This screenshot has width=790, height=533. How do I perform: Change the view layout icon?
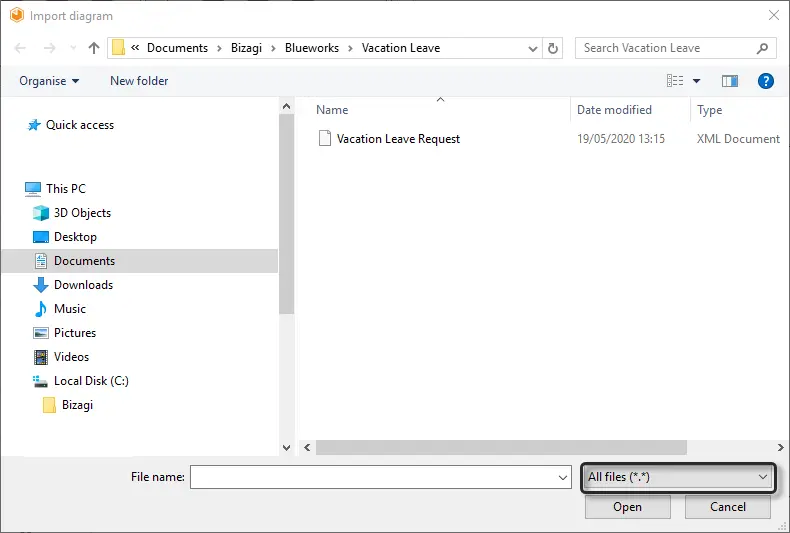(x=675, y=81)
